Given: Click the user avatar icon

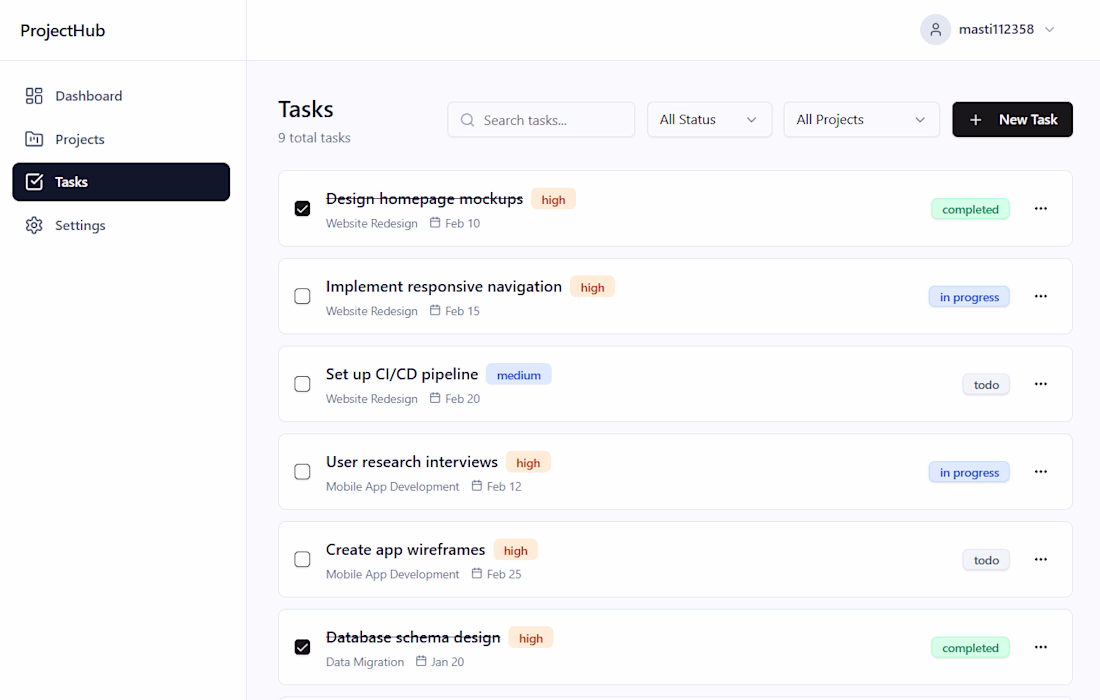Looking at the screenshot, I should pyautogui.click(x=935, y=30).
